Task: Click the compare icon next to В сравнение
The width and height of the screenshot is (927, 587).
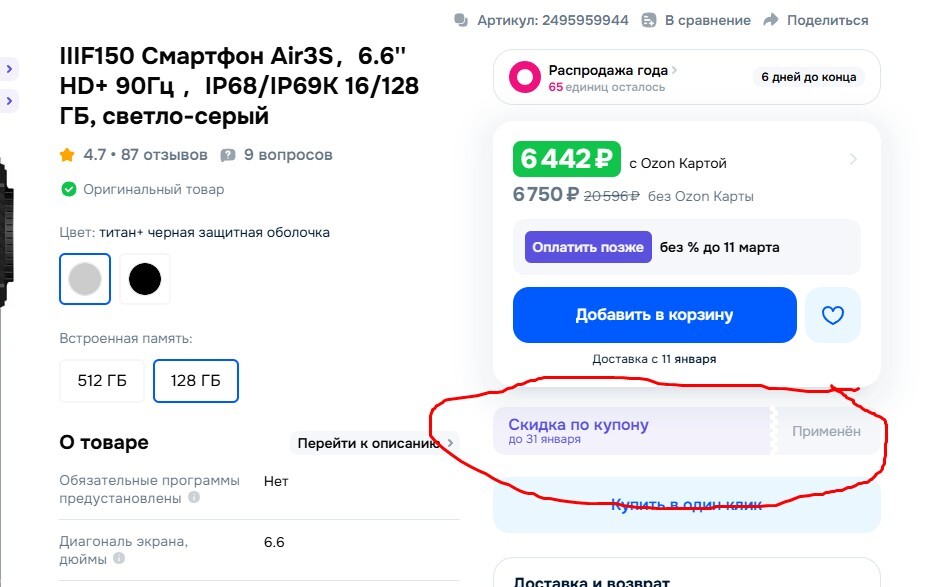Action: pos(649,20)
